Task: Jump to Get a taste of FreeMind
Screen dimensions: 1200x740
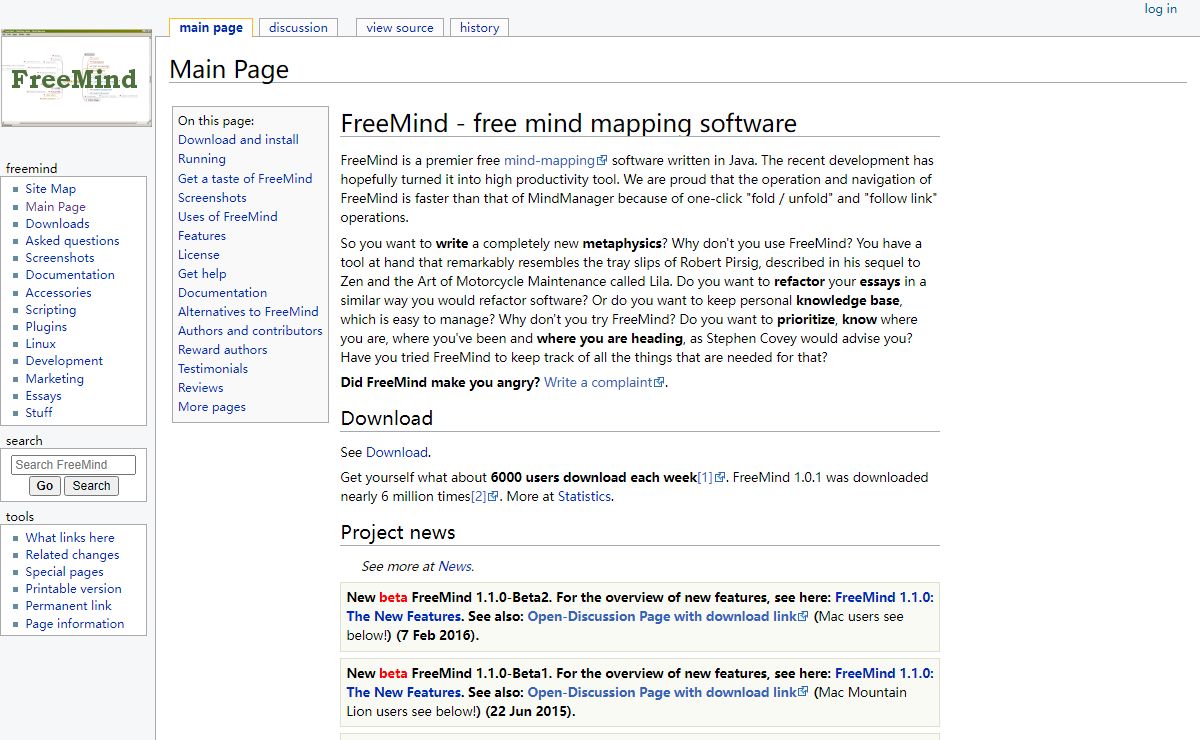Action: point(245,179)
